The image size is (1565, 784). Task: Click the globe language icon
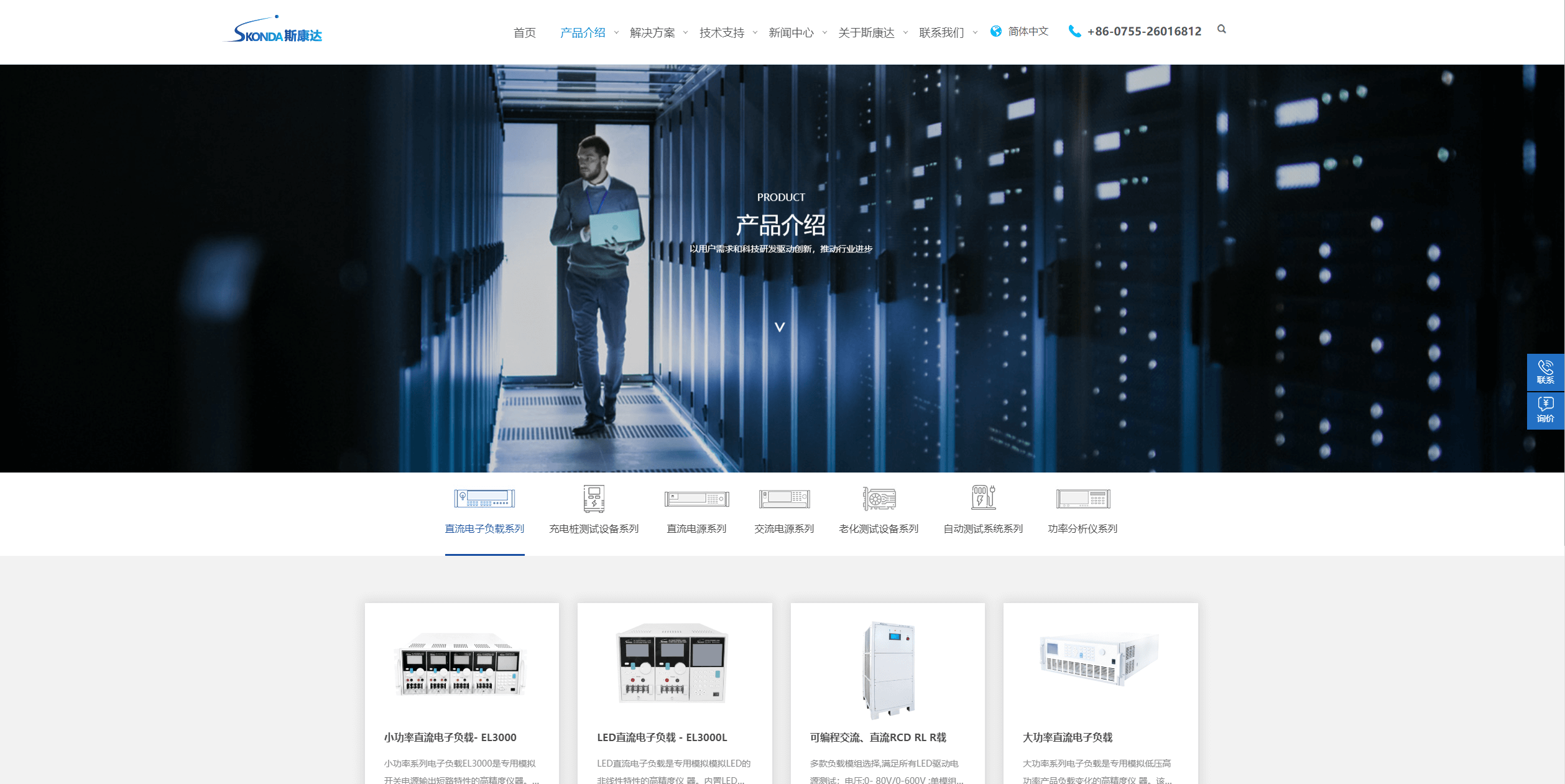coord(996,31)
